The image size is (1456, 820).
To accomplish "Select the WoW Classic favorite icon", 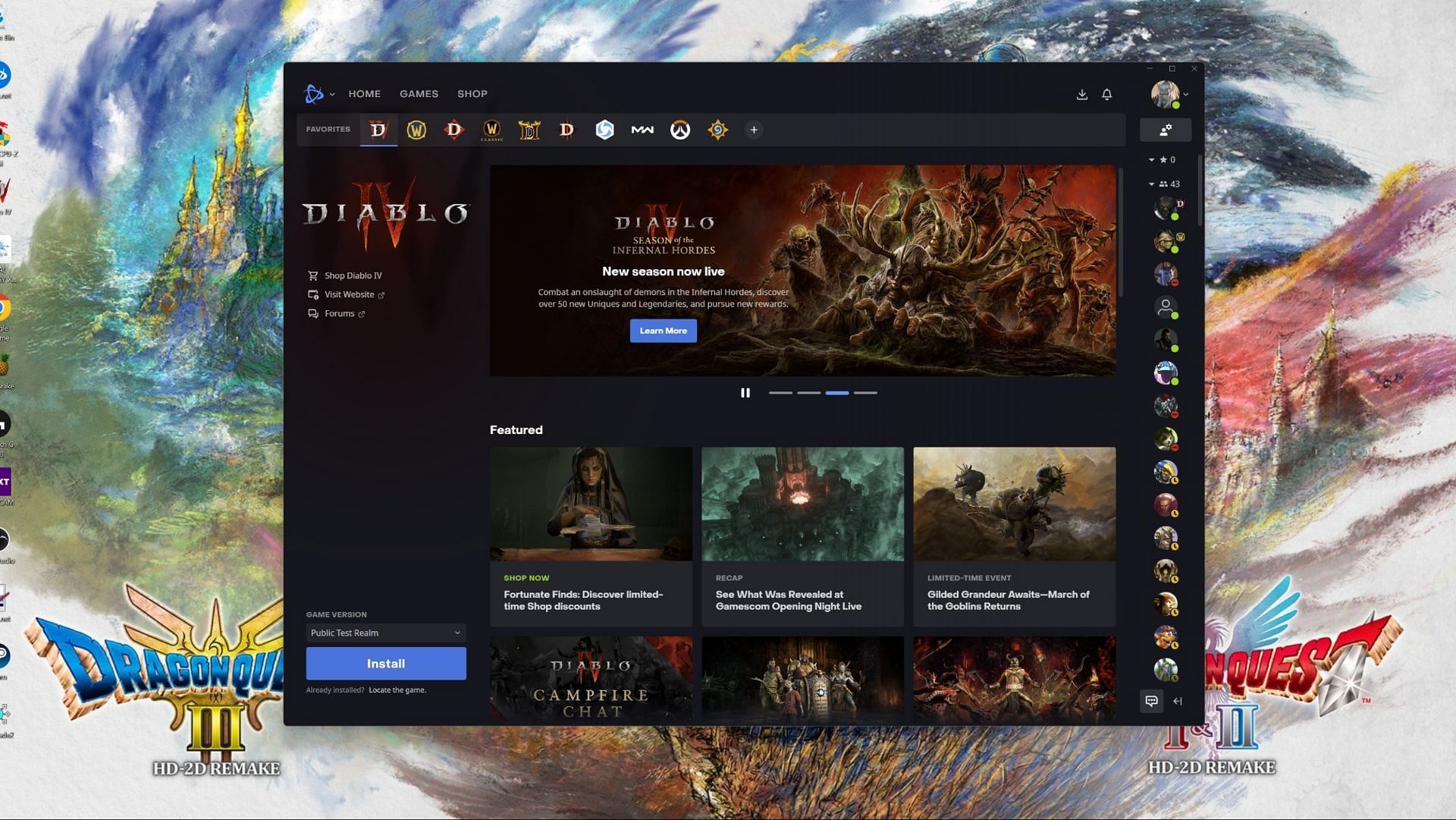I will [x=491, y=130].
